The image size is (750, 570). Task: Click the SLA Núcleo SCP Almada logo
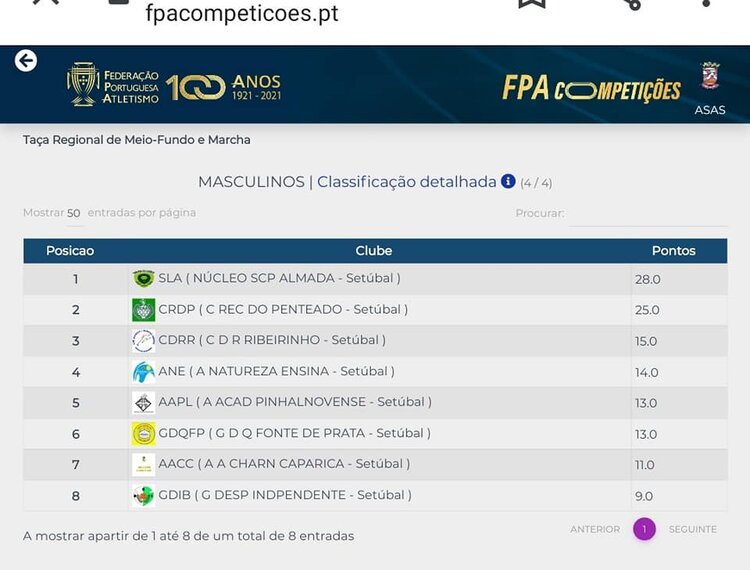(x=143, y=279)
